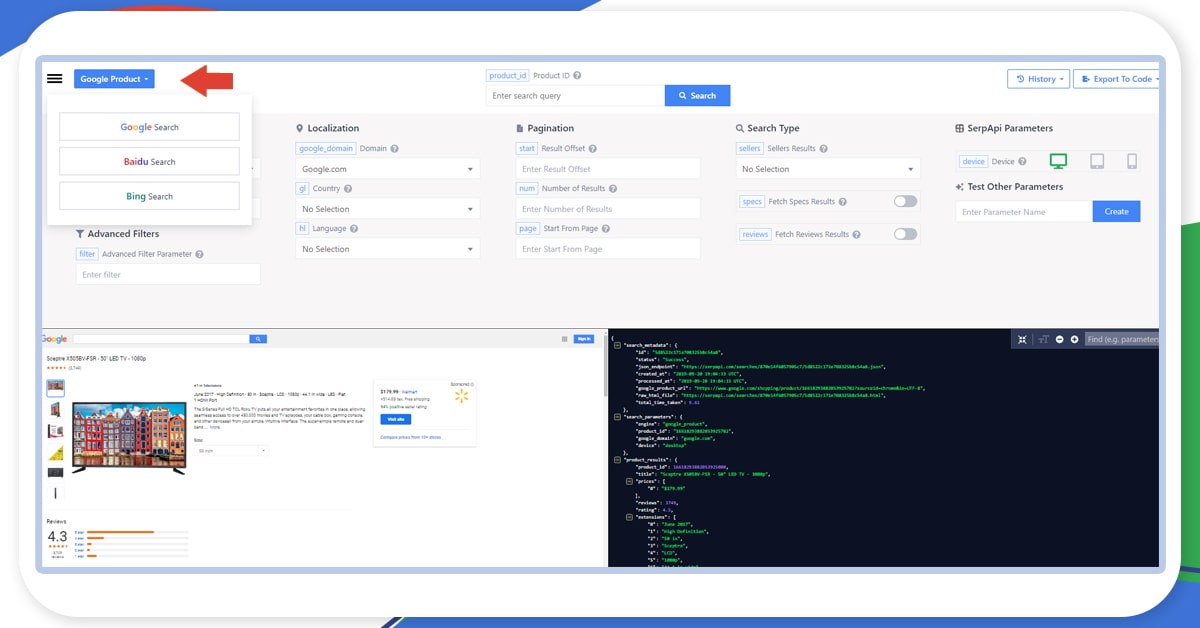
Task: Click the Advanced Filter input field
Action: [168, 275]
